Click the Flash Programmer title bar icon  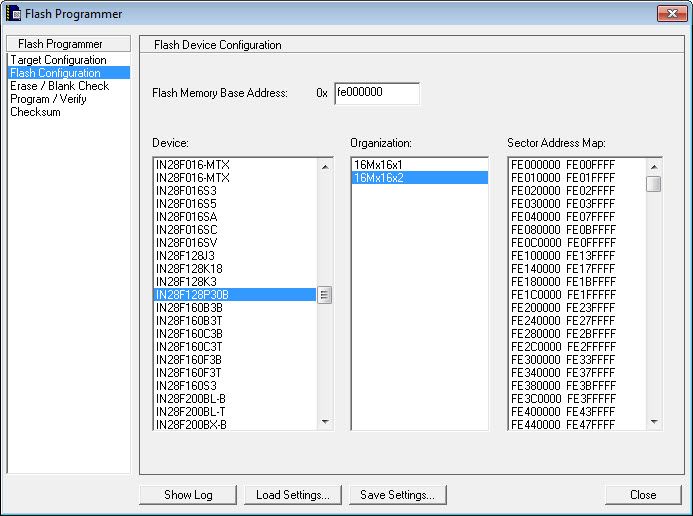14,14
